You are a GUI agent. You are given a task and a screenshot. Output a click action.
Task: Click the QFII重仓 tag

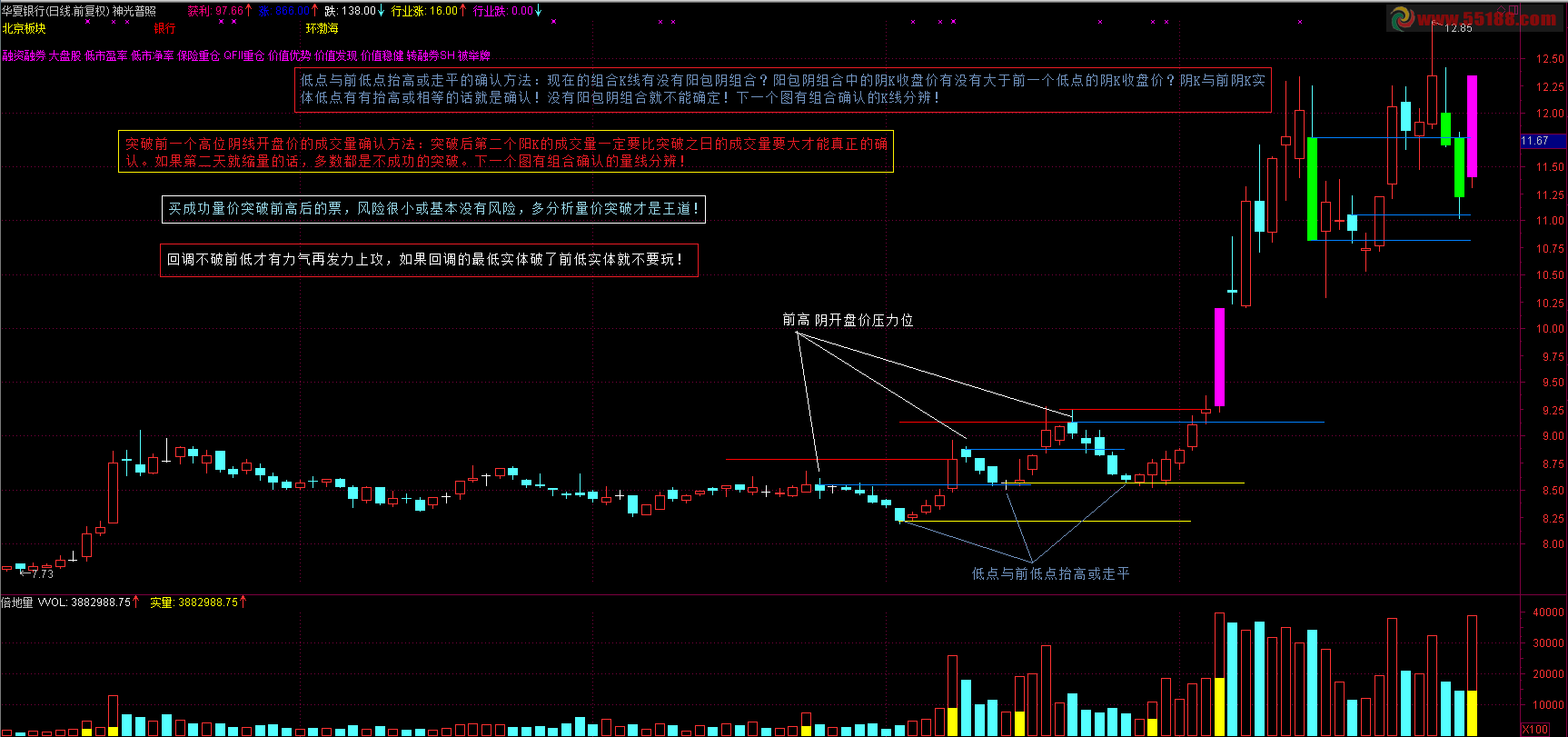244,56
